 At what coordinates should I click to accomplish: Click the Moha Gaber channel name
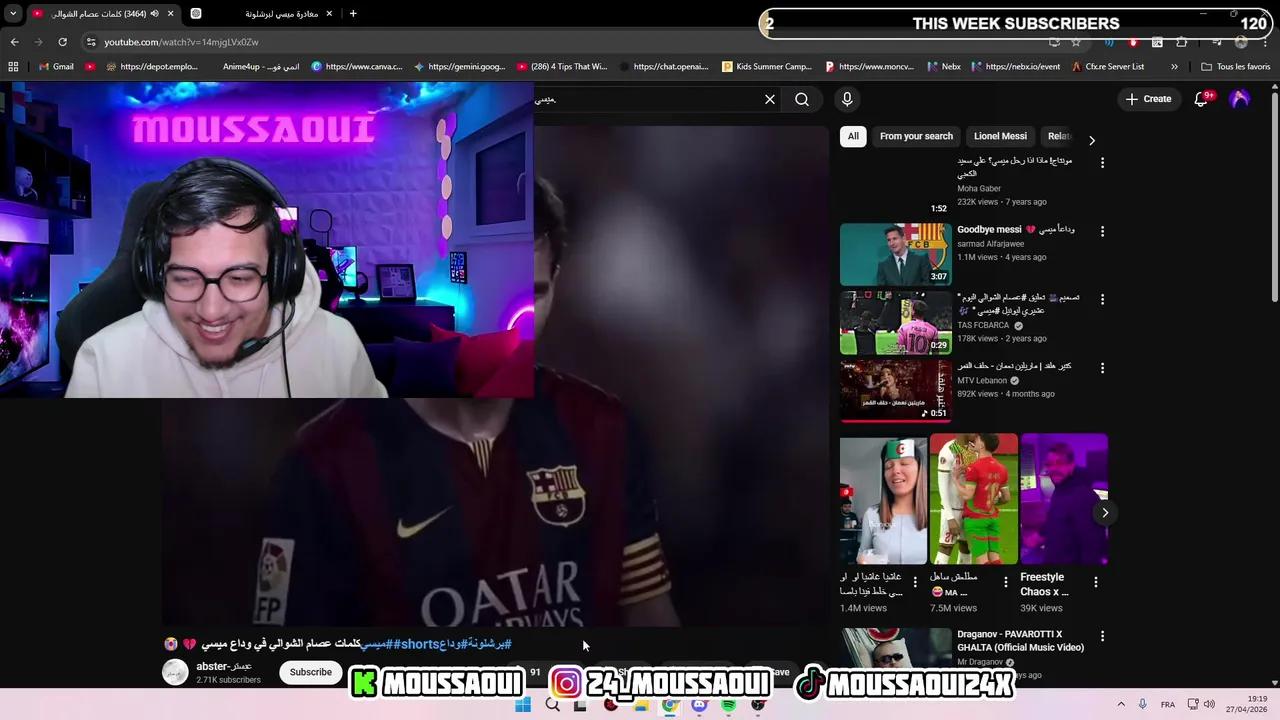979,188
